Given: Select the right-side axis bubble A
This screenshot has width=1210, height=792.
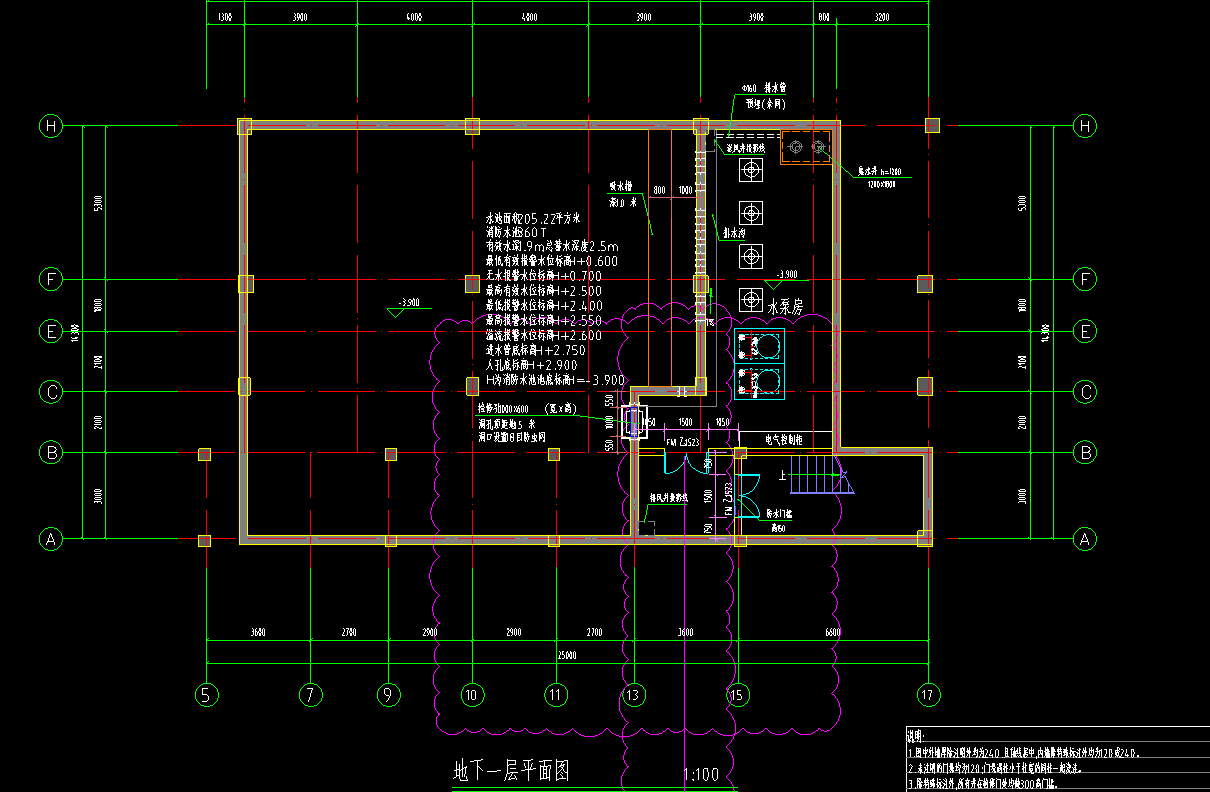Looking at the screenshot, I should coord(1083,539).
